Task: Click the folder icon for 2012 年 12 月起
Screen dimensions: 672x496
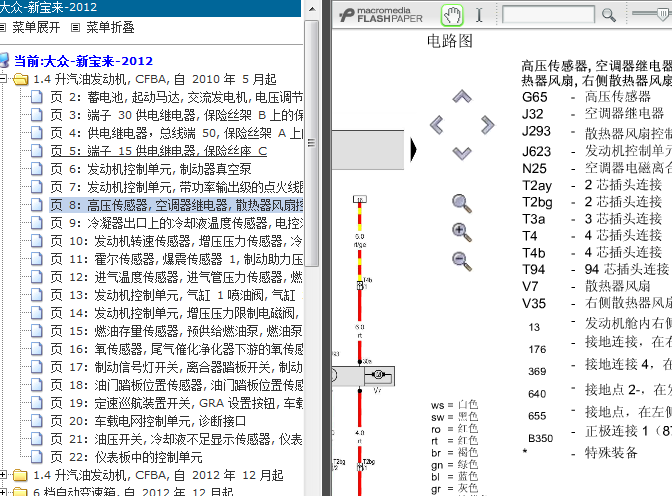Action: pos(21,475)
